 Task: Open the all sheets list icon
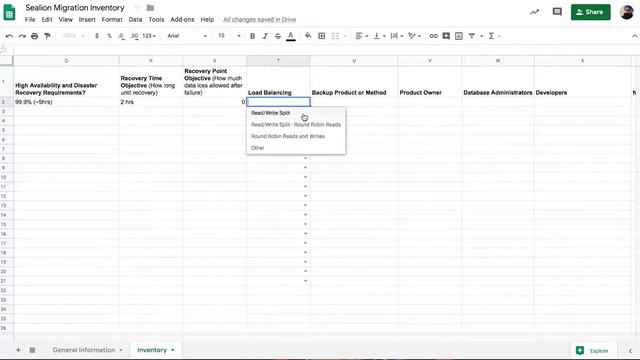tap(32, 350)
